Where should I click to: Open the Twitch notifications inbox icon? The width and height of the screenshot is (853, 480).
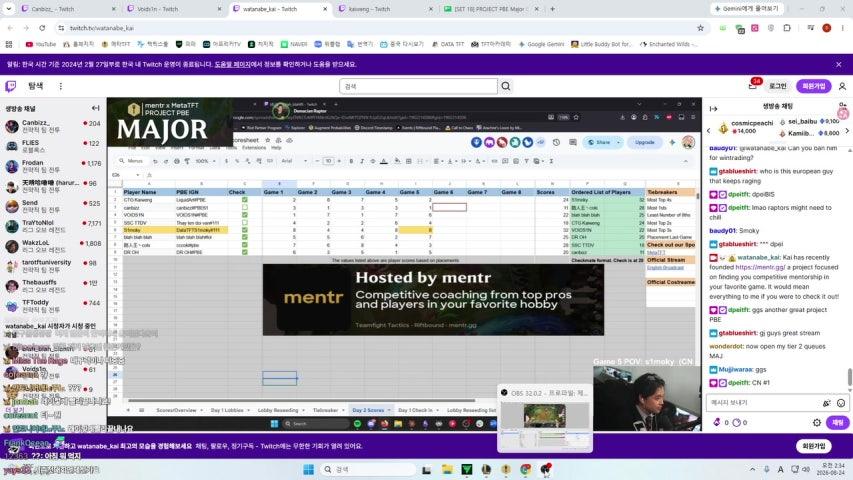tap(753, 85)
